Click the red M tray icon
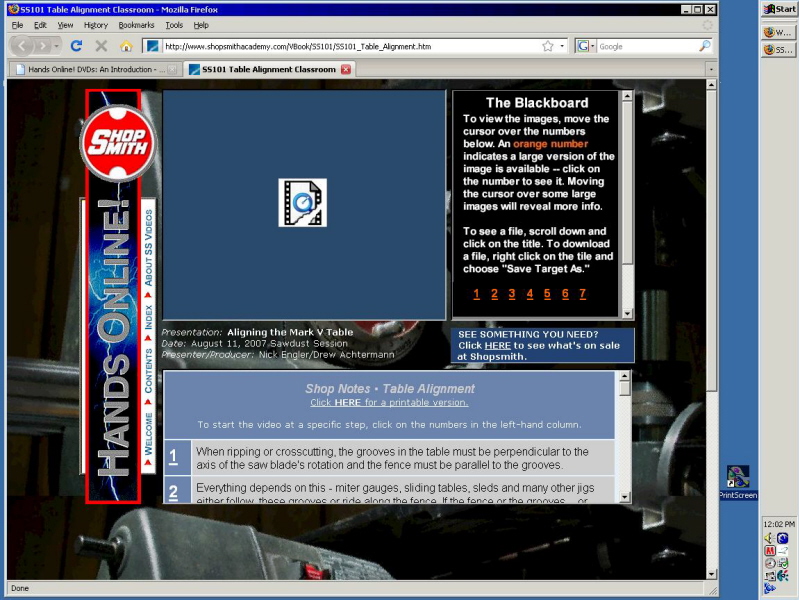 [769, 551]
